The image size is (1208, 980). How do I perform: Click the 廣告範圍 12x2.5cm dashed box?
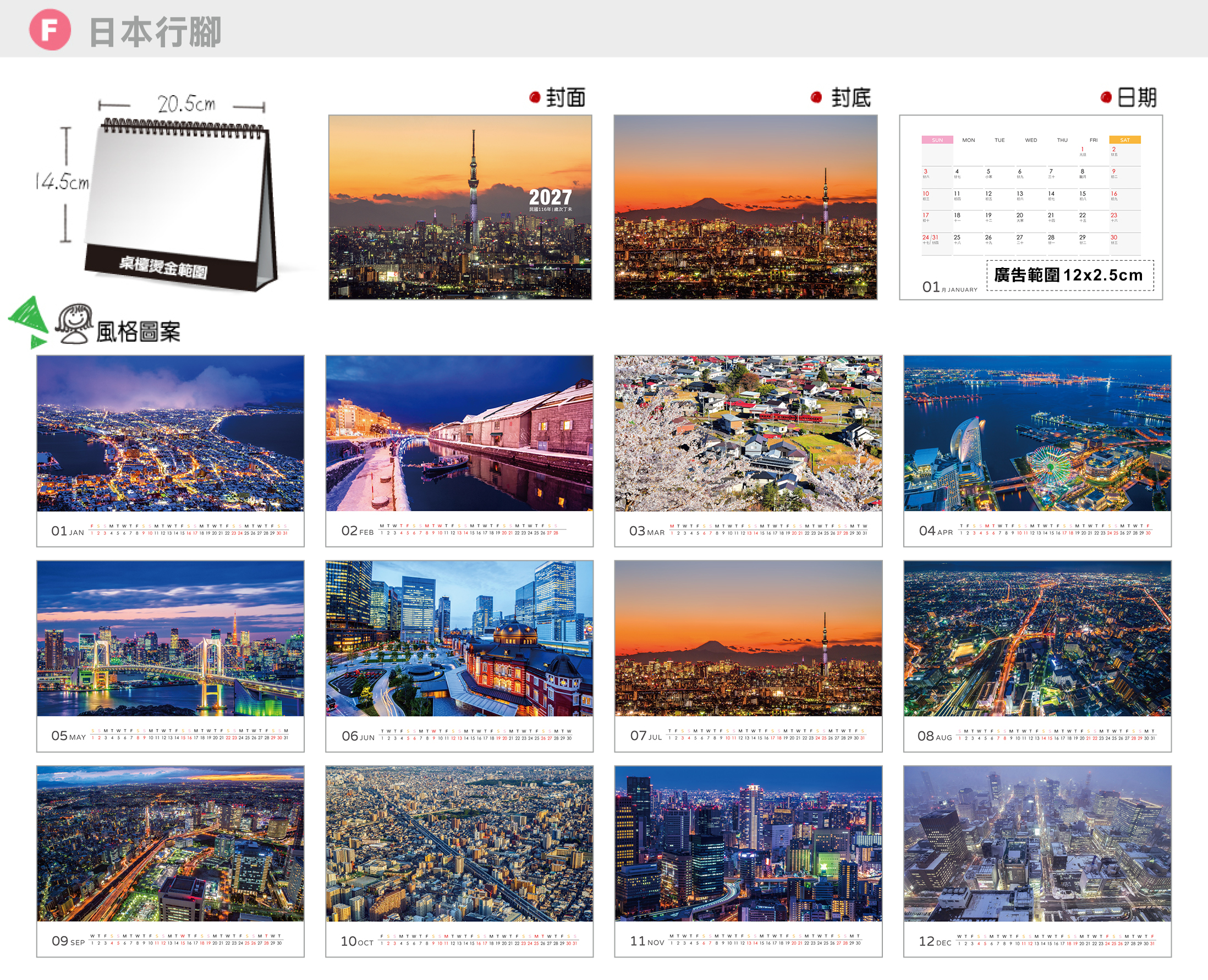(1070, 276)
